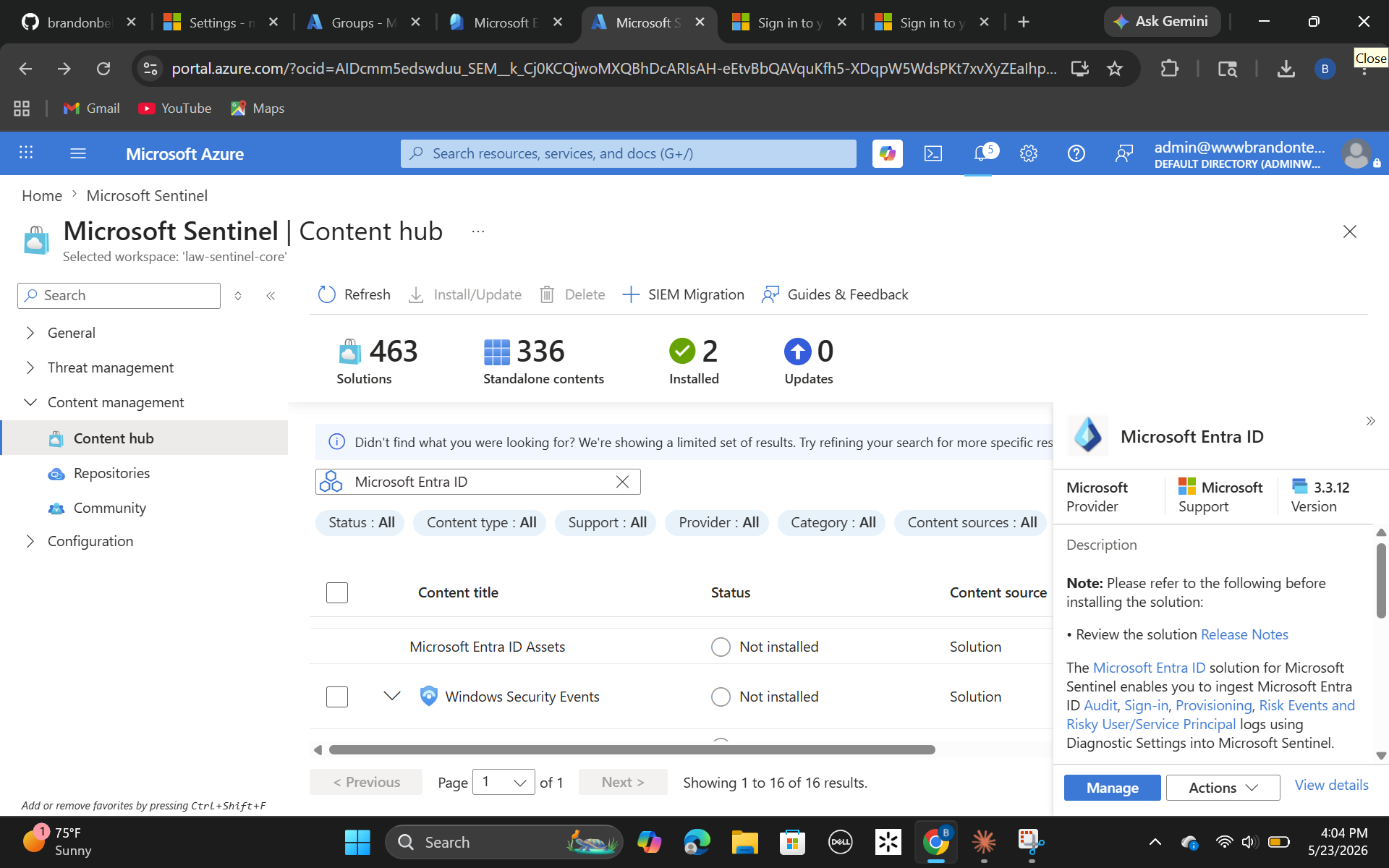Open Guides & Feedback
This screenshot has height=868, width=1389.
(x=835, y=294)
